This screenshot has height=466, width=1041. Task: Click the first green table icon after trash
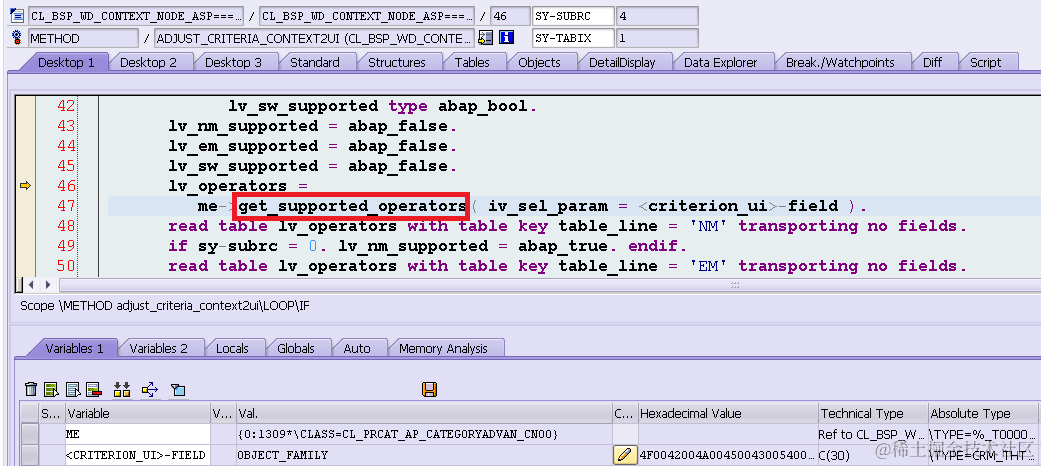tap(51, 390)
